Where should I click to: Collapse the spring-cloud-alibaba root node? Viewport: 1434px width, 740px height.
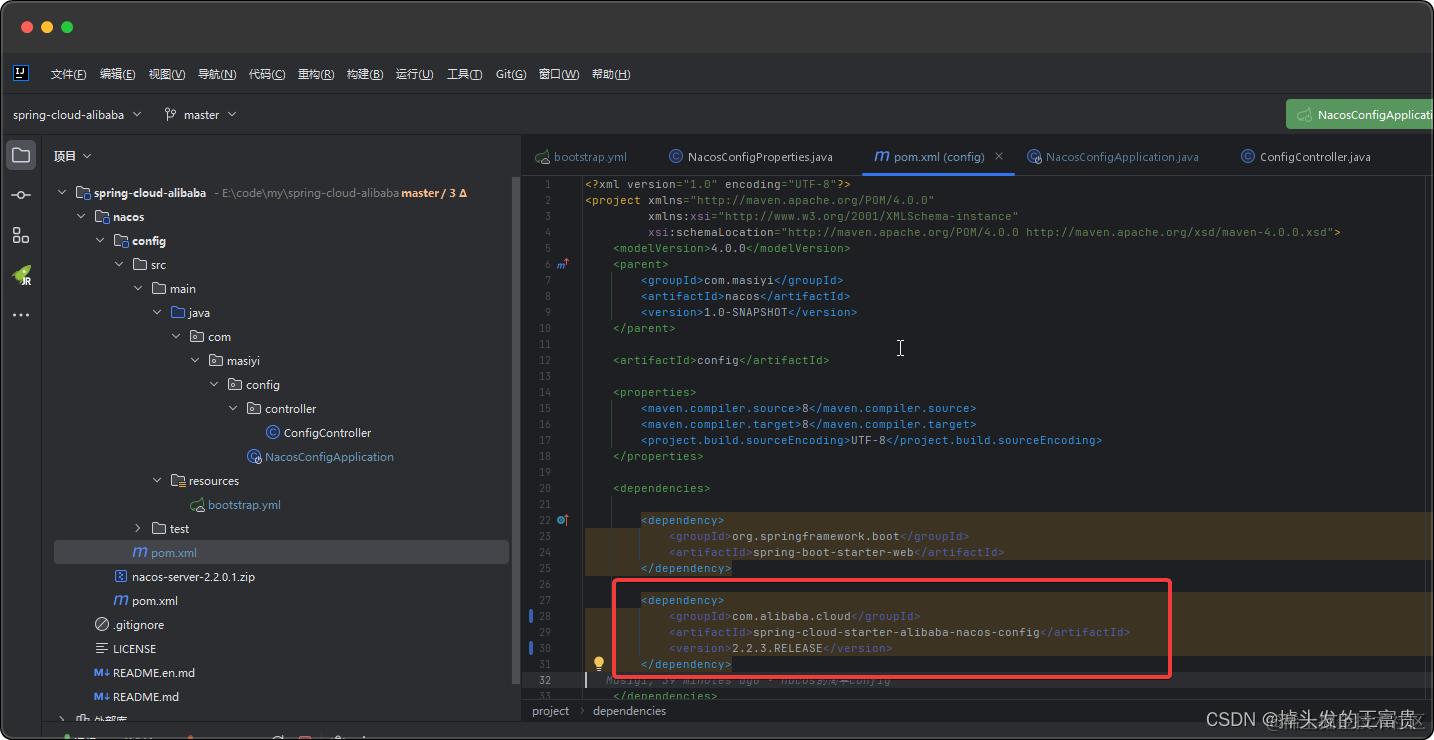pos(62,193)
